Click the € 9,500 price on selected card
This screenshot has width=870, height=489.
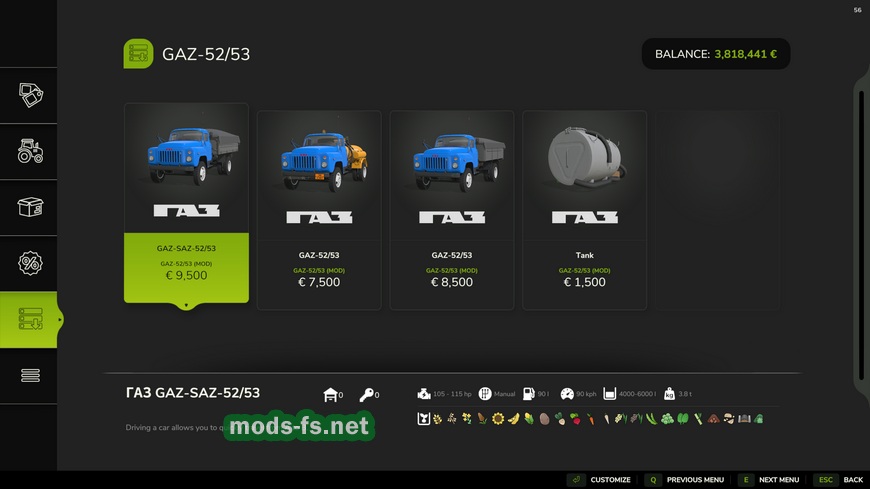coord(186,275)
